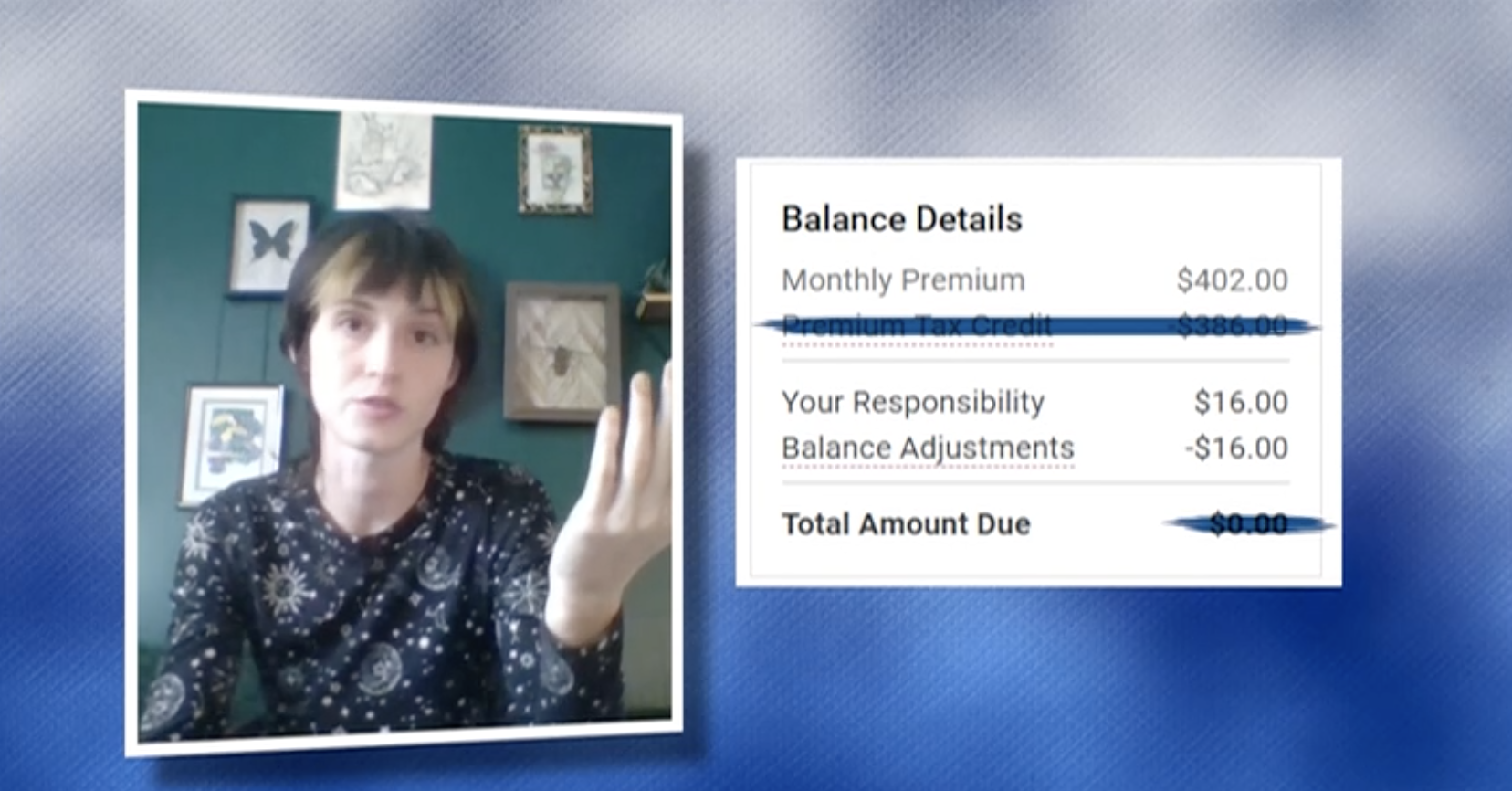Click the white balance details card
Viewport: 1512px width, 791px height.
(1038, 373)
